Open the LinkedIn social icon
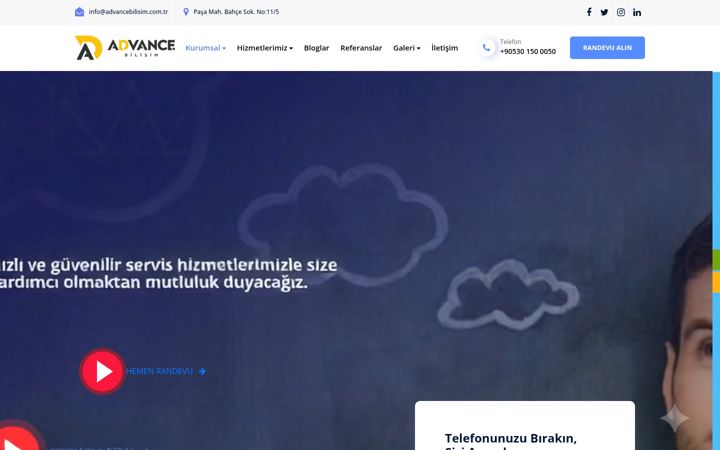This screenshot has height=450, width=720. (637, 12)
